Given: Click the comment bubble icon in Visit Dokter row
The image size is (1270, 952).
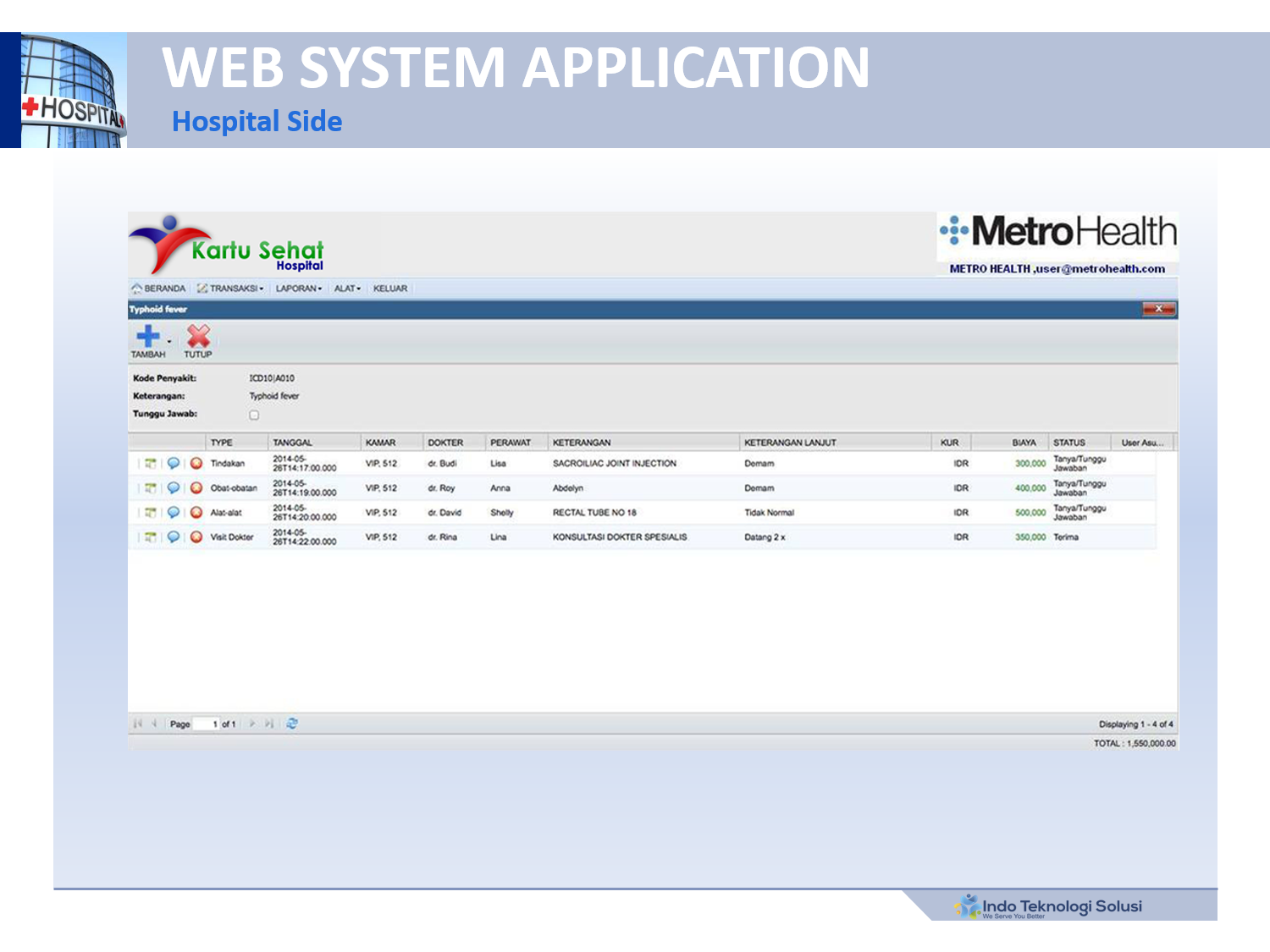Looking at the screenshot, I should (x=174, y=537).
